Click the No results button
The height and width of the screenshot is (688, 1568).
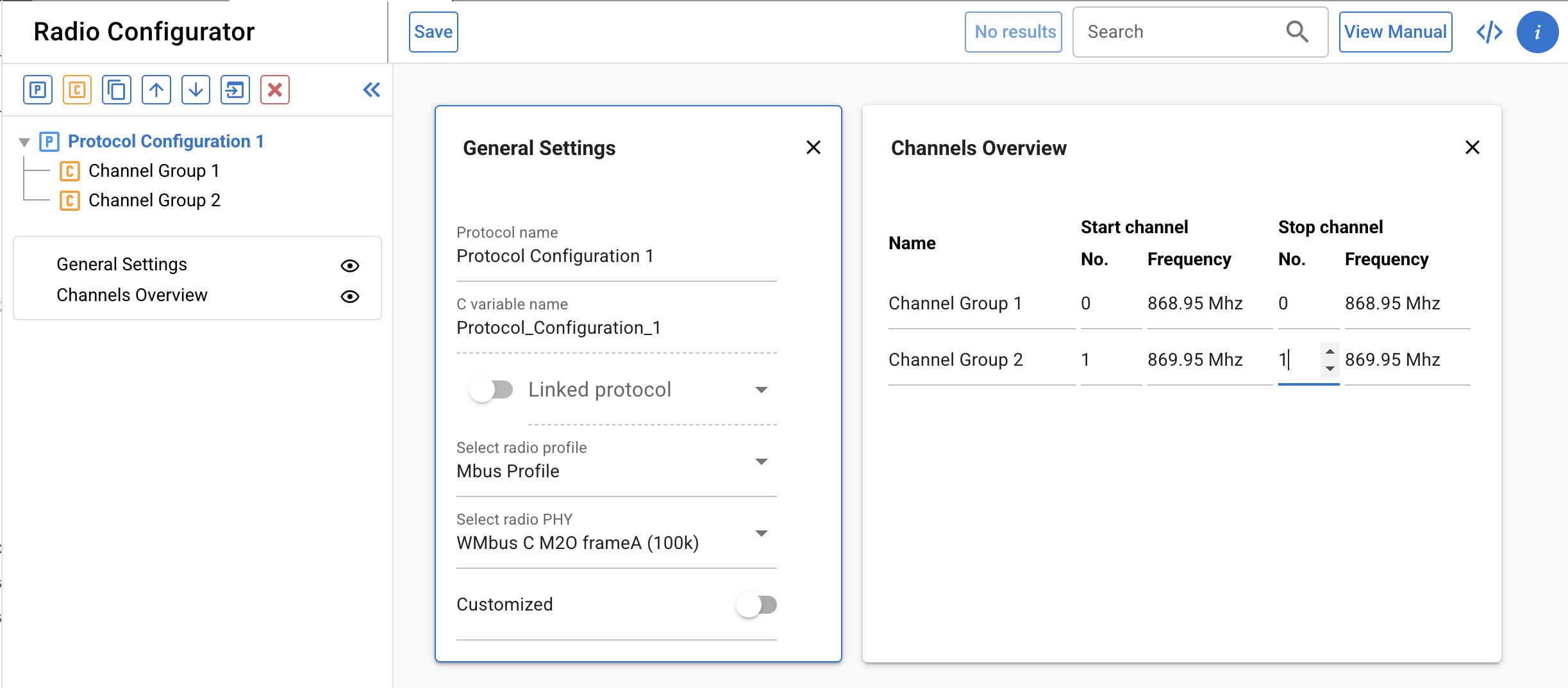tap(1014, 32)
